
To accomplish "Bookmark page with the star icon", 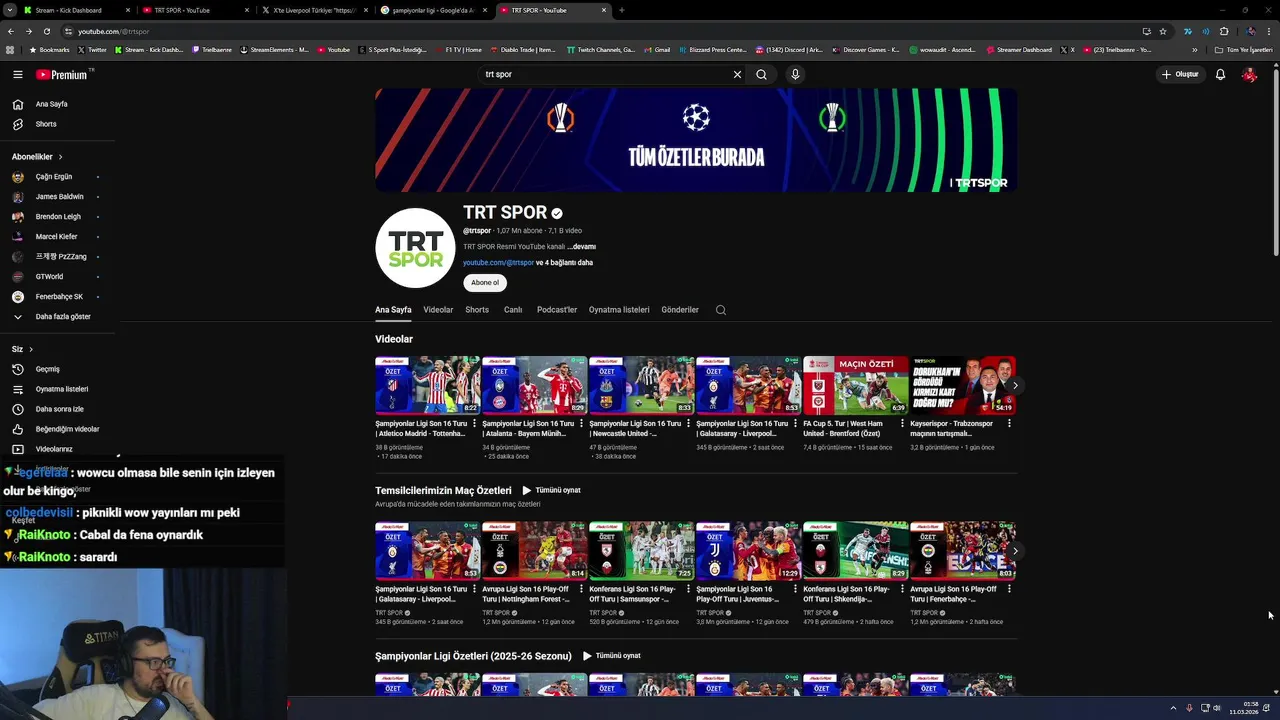I will point(1163,31).
